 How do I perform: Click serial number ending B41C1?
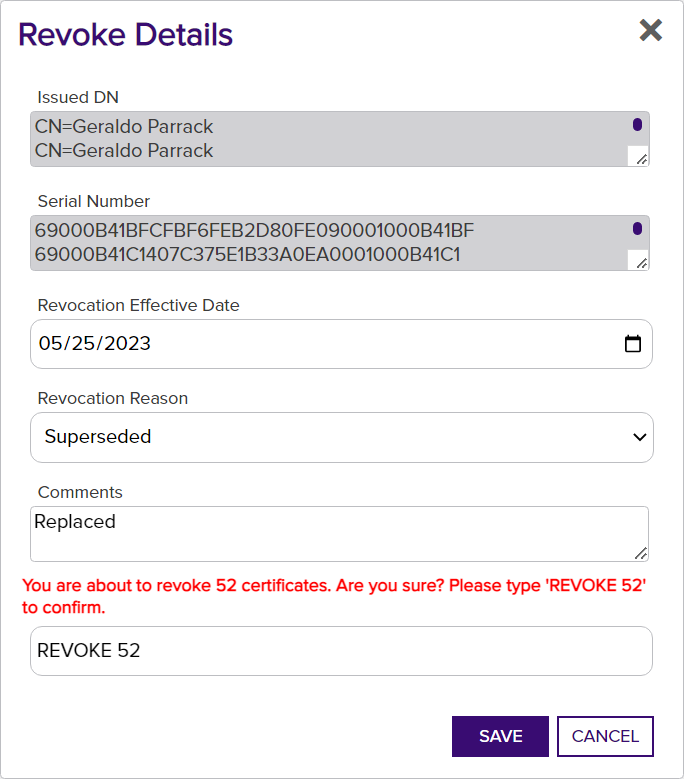point(247,254)
